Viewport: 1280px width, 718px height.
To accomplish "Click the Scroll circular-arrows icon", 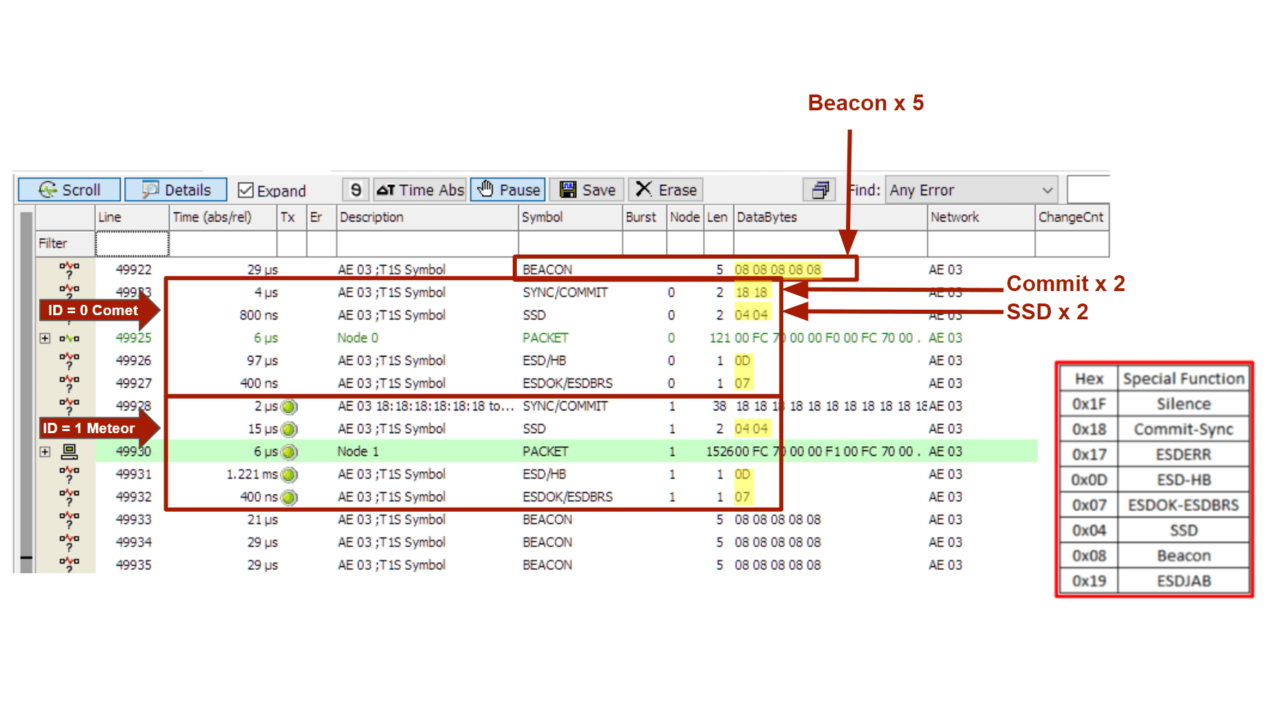I will [x=47, y=189].
